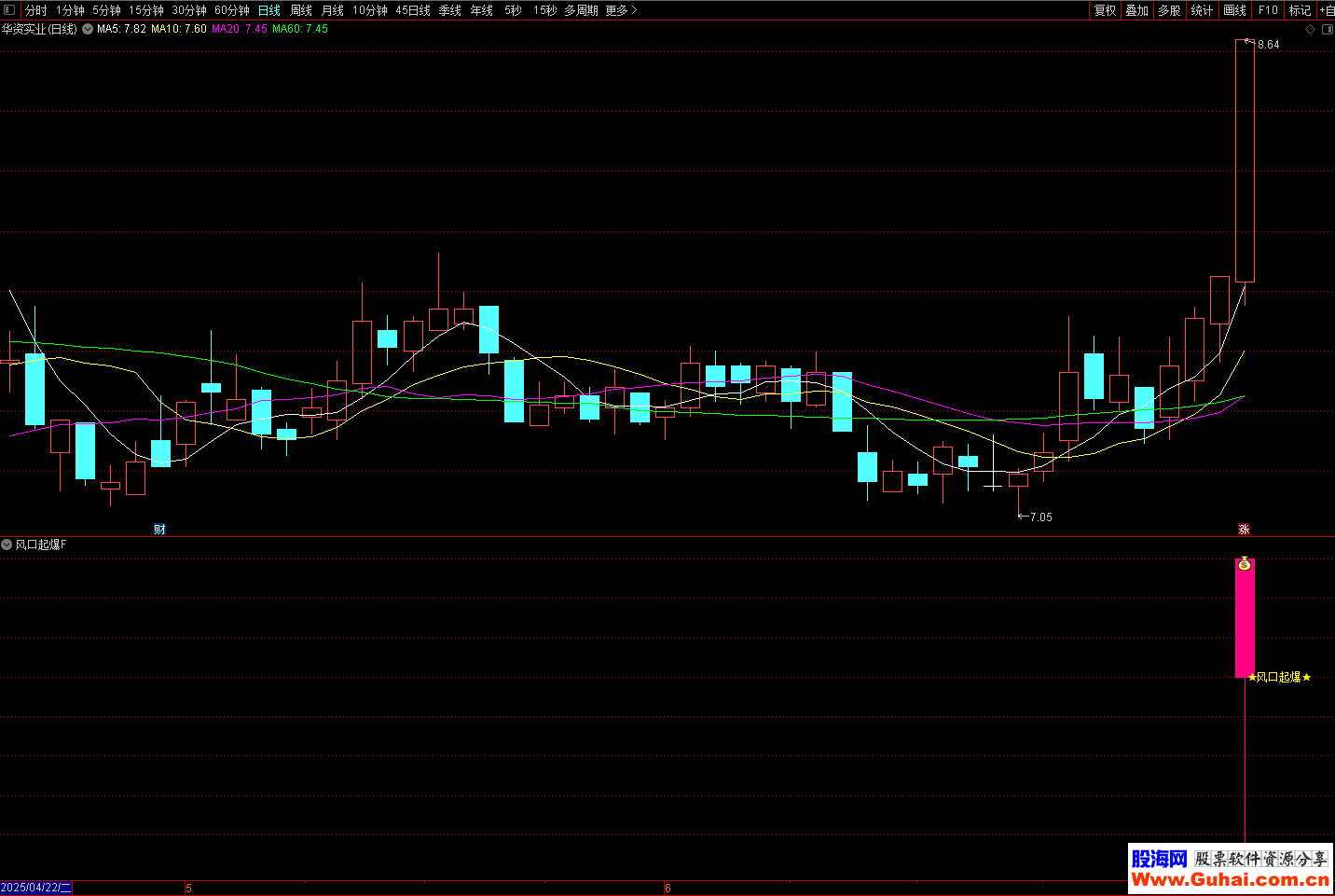Select the 5秒 period
Viewport: 1335px width, 896px height.
coord(514,10)
